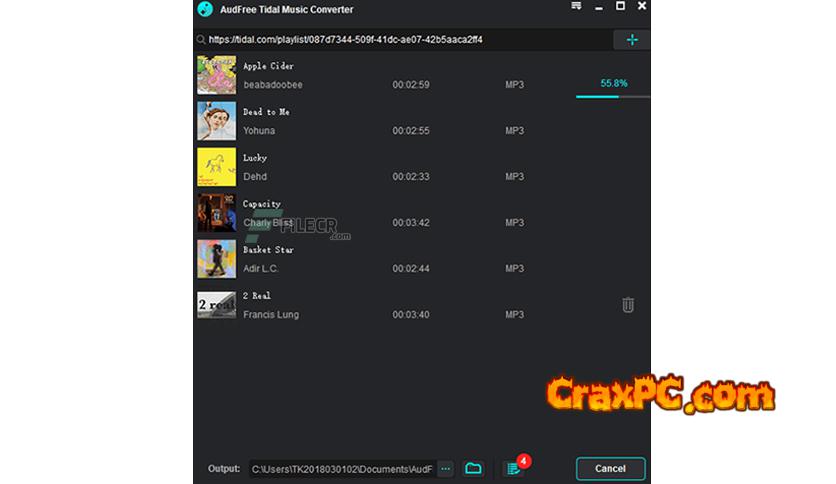Select the Apple Cider album thumbnail

pos(216,75)
